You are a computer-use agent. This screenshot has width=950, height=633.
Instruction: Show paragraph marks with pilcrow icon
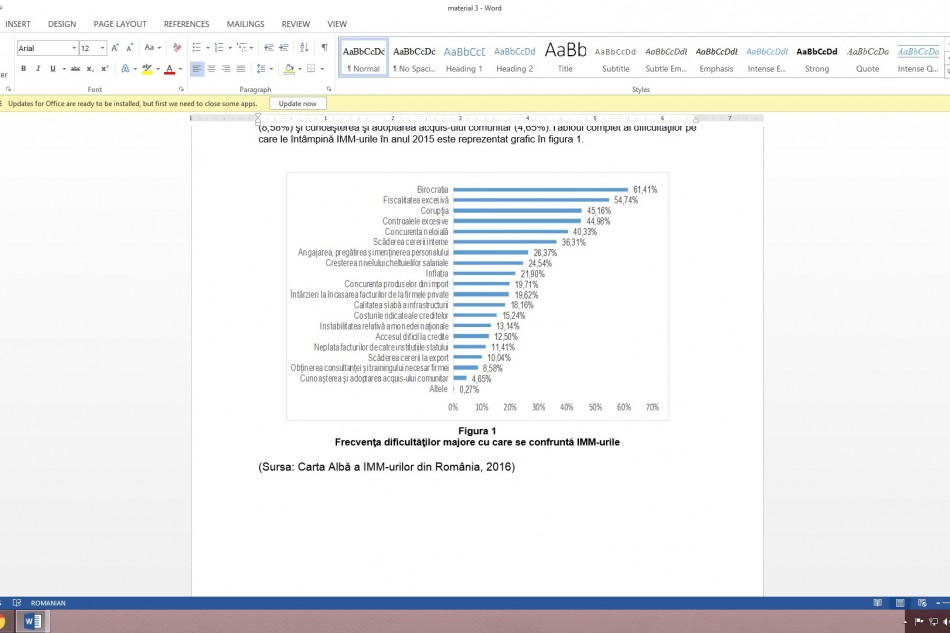click(x=324, y=48)
